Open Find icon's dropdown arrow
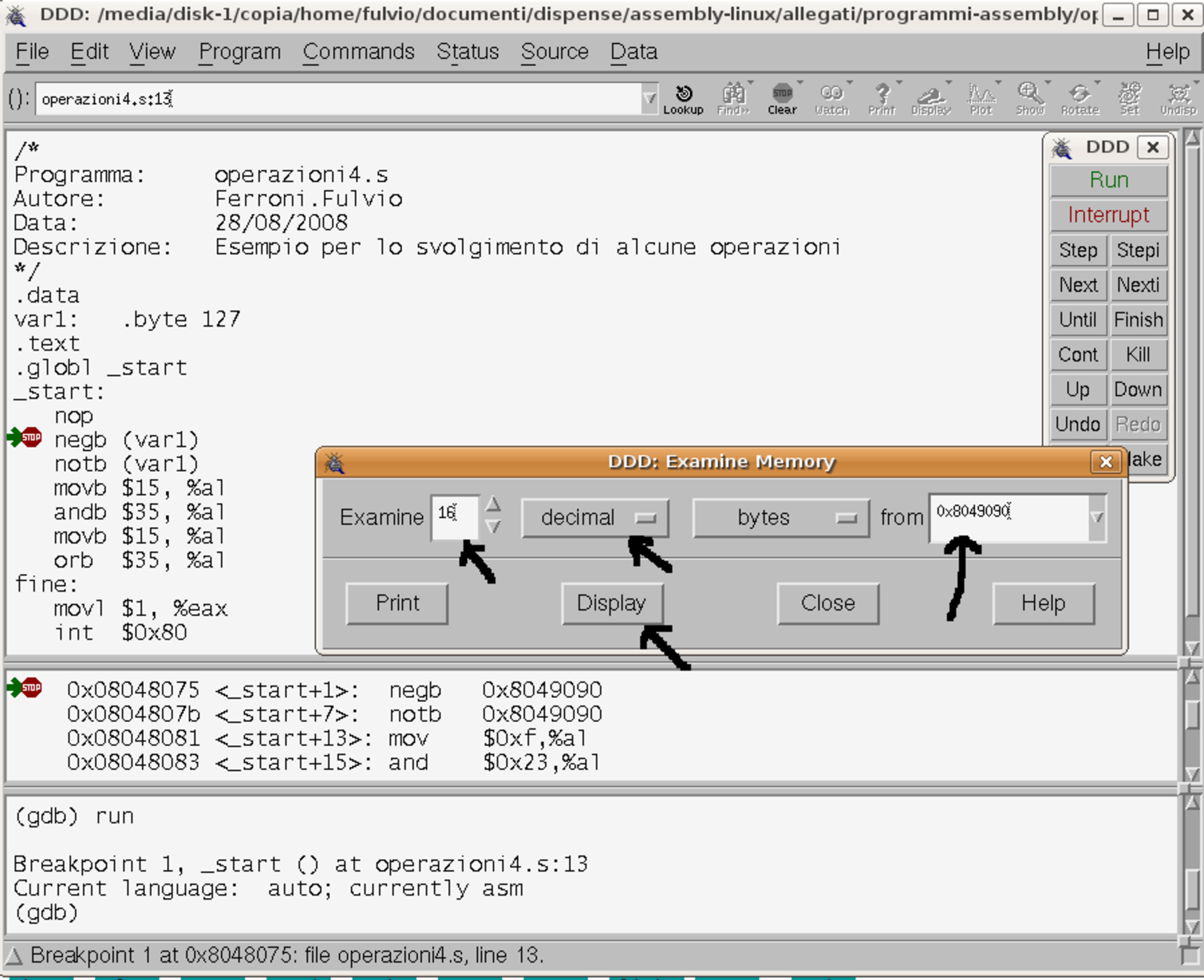The width and height of the screenshot is (1204, 980). point(751,83)
